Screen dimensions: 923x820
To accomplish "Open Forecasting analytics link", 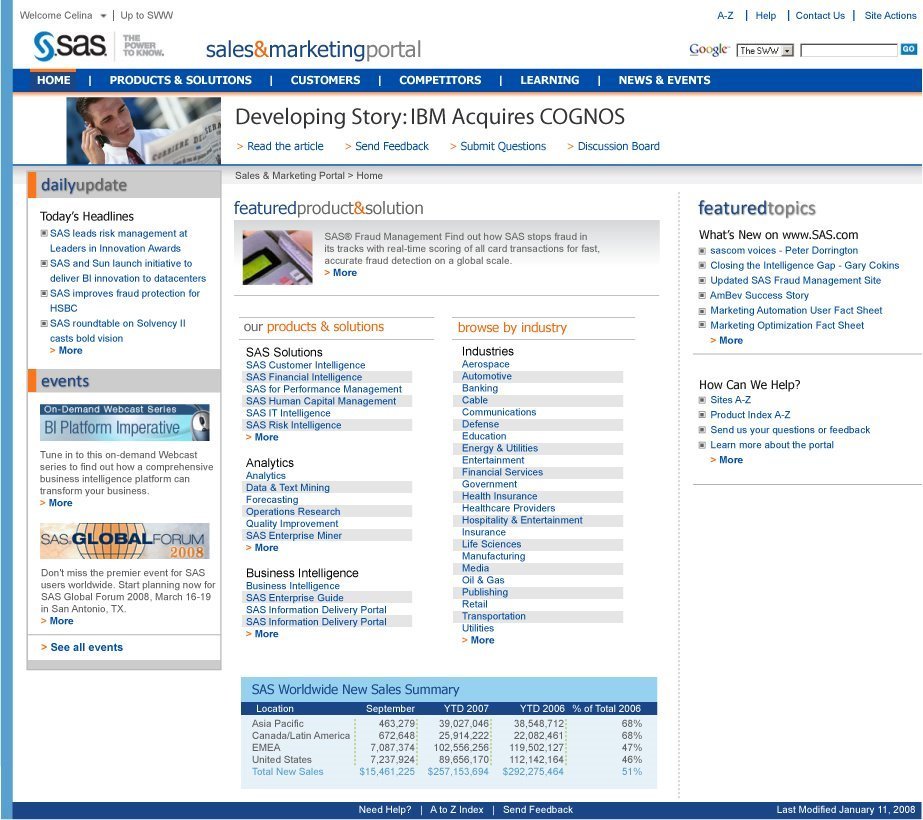I will tap(272, 499).
